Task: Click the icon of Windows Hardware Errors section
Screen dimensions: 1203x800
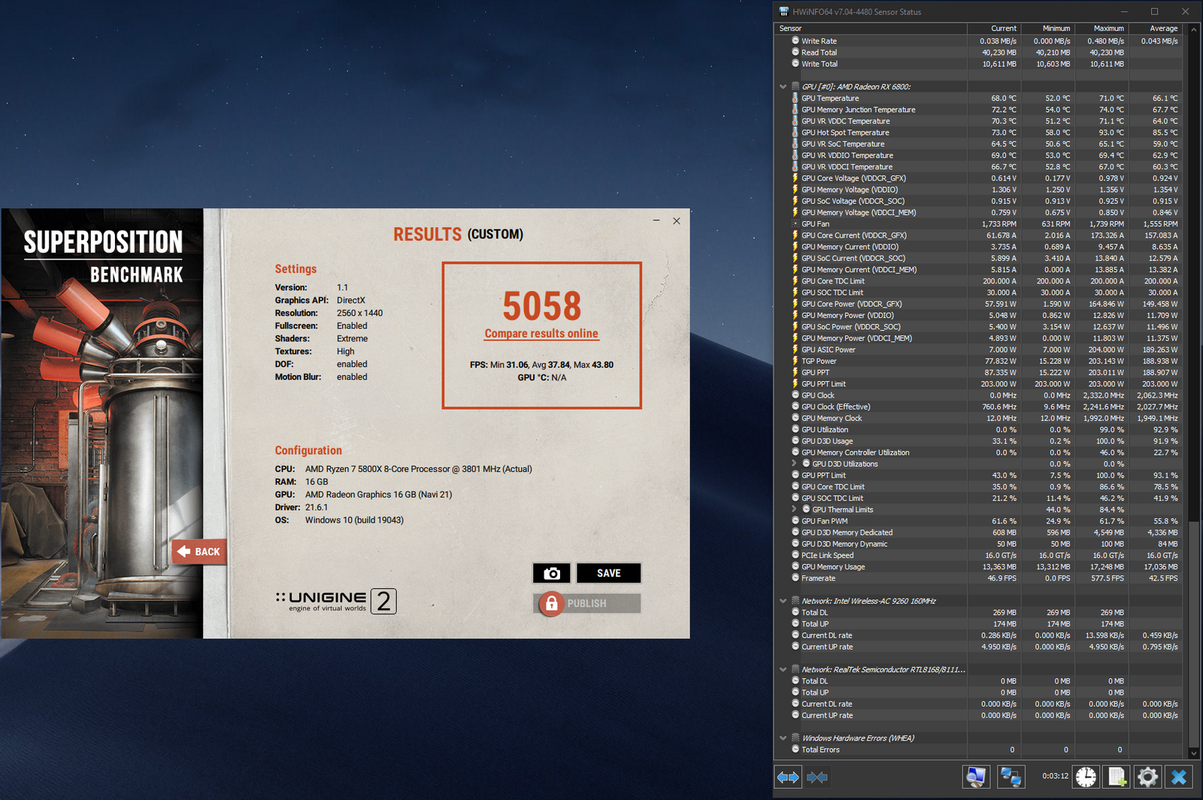Action: (795, 738)
